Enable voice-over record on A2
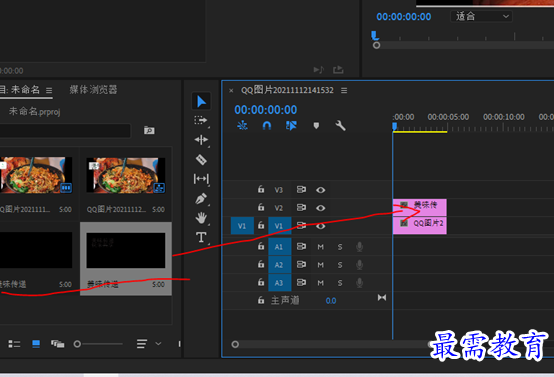Screen dimensions: 554x377 click(359, 265)
